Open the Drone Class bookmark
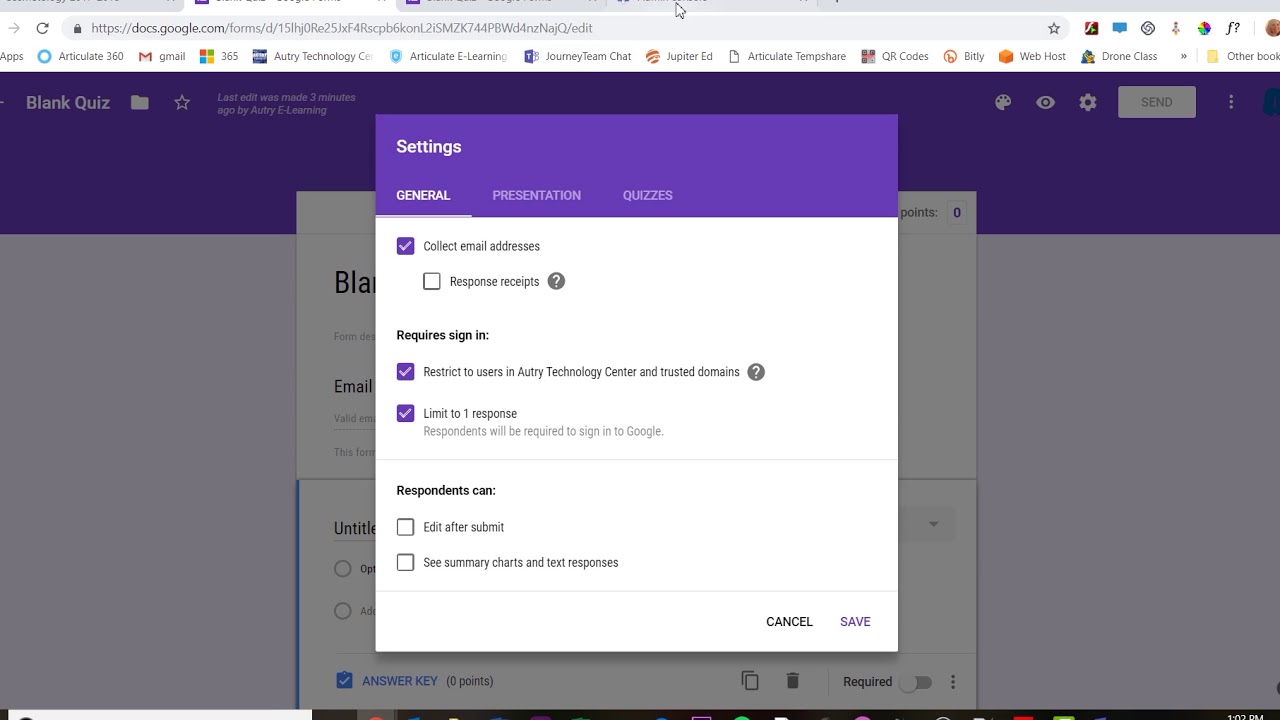Image resolution: width=1280 pixels, height=720 pixels. coord(1118,56)
